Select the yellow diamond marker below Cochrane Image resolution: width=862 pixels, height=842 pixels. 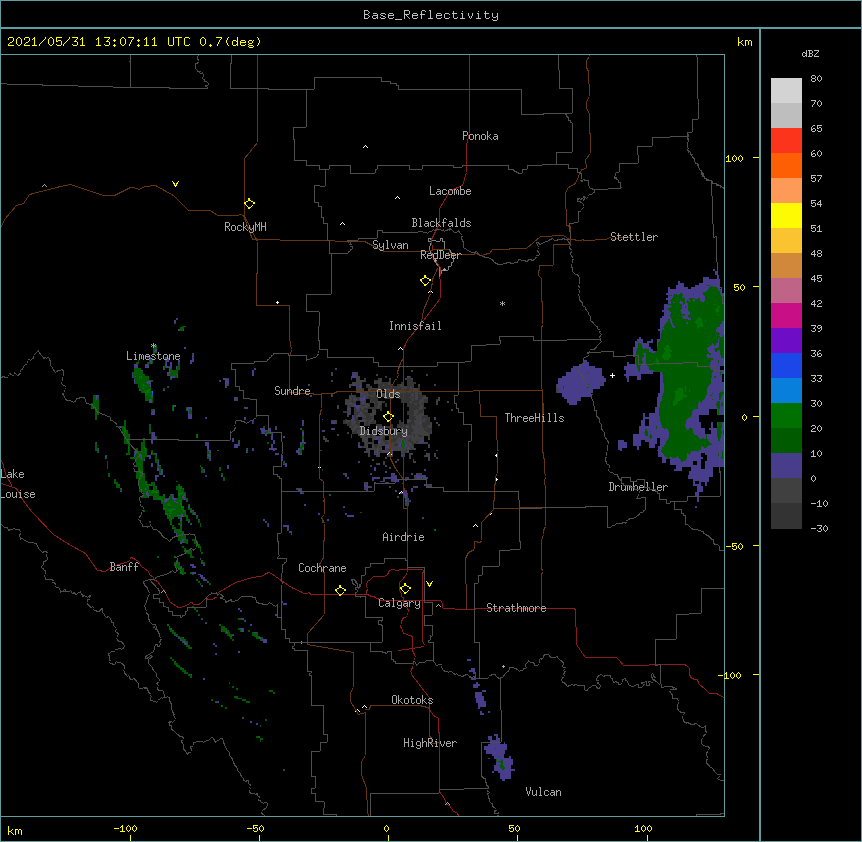(340, 590)
